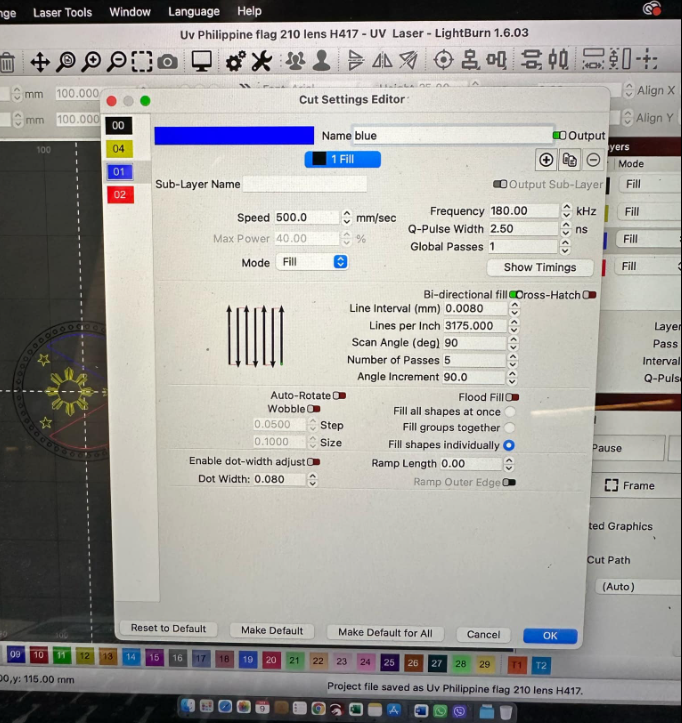Image resolution: width=682 pixels, height=723 pixels.
Task: Select the red 02 layer swatch
Action: (119, 195)
